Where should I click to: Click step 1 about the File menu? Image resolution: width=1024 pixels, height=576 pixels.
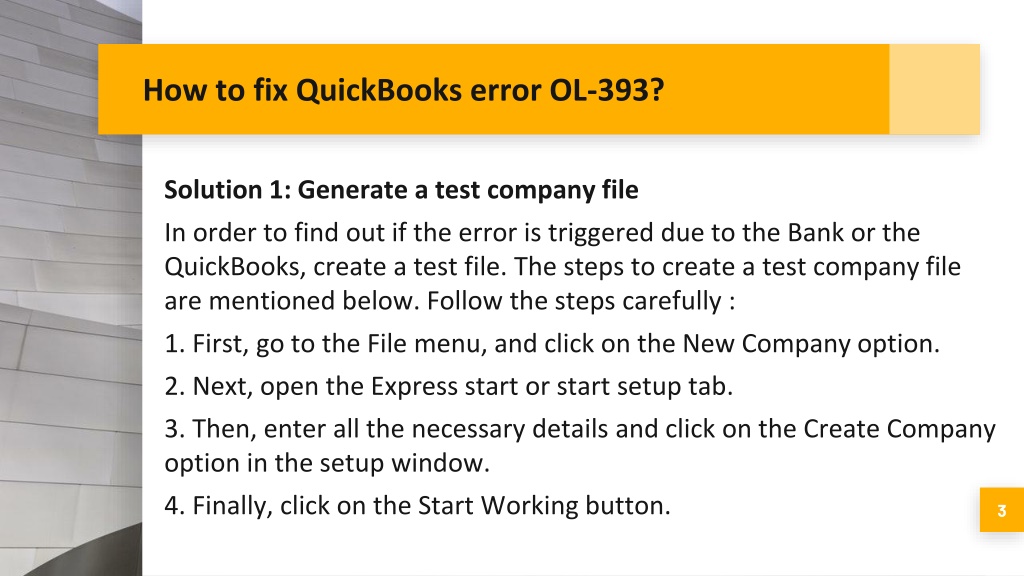(552, 344)
